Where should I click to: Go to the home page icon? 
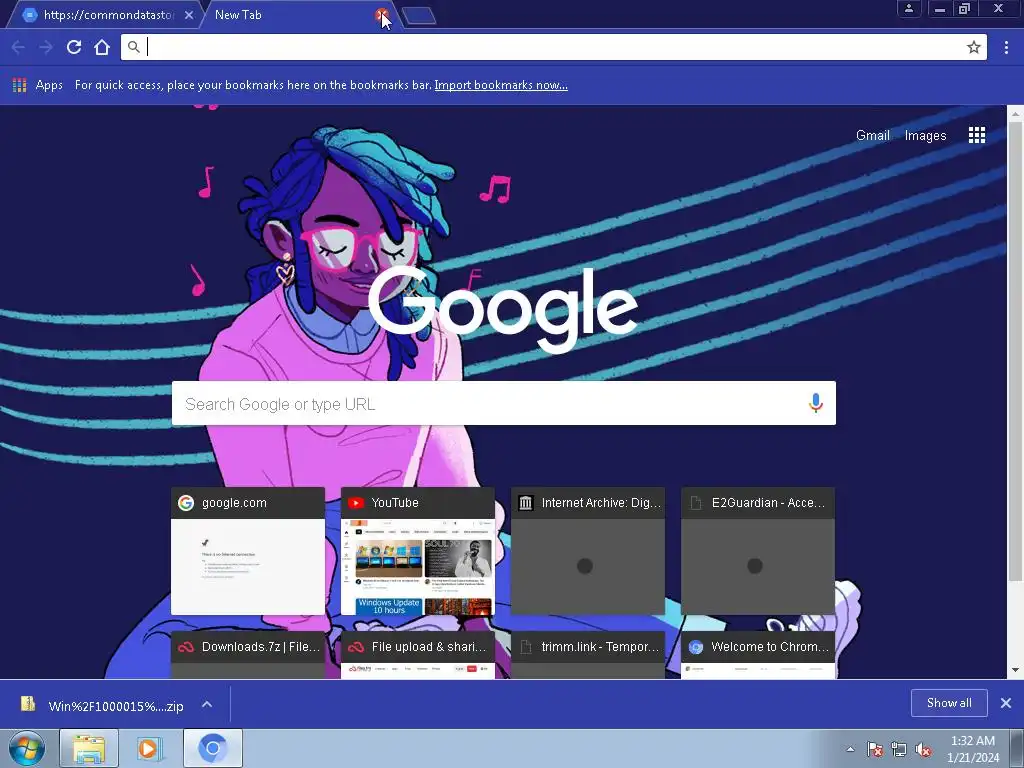pyautogui.click(x=102, y=47)
